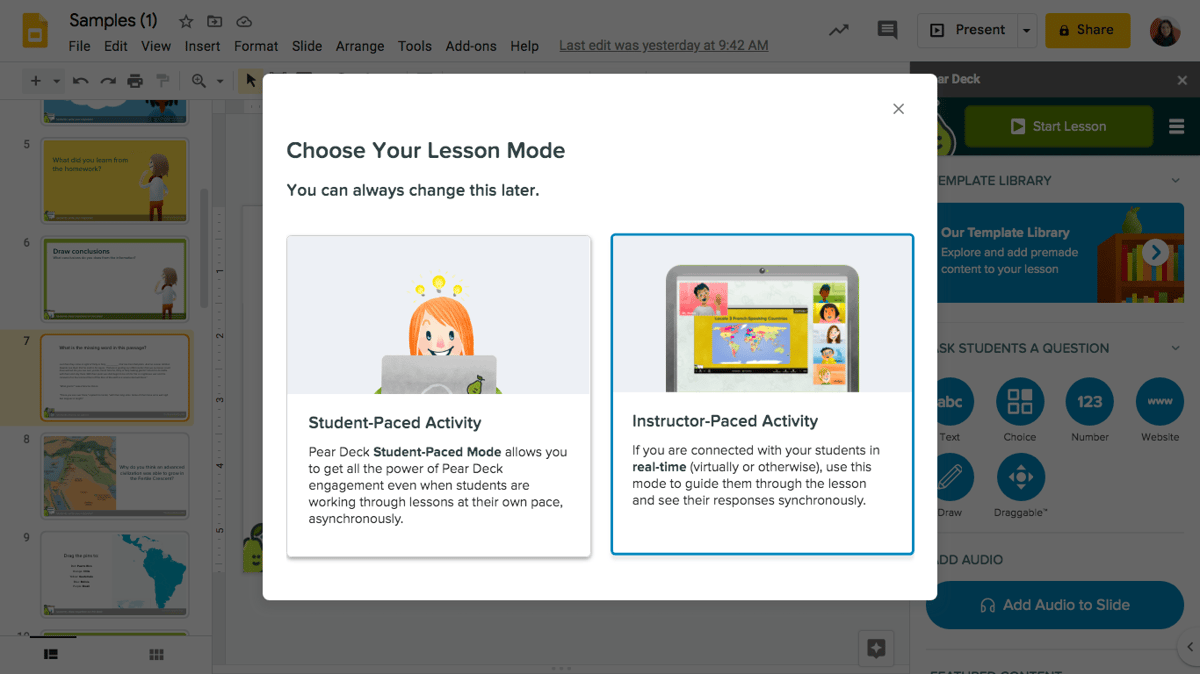The image size is (1200, 674).
Task: Click Add Audio to Slide
Action: tap(1054, 605)
